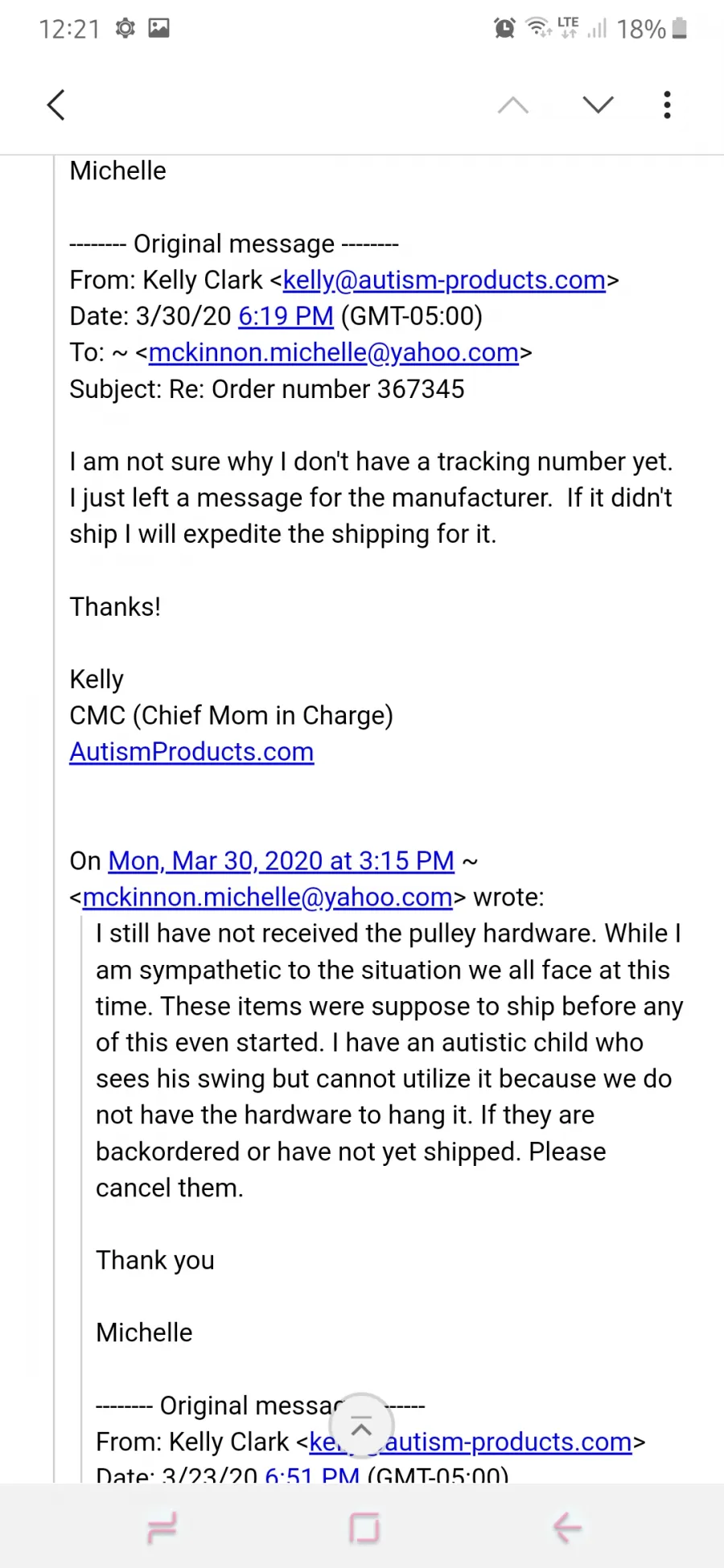Viewport: 724px width, 1568px height.
Task: Tap the Wi-Fi signal icon in status bar
Action: [538, 27]
